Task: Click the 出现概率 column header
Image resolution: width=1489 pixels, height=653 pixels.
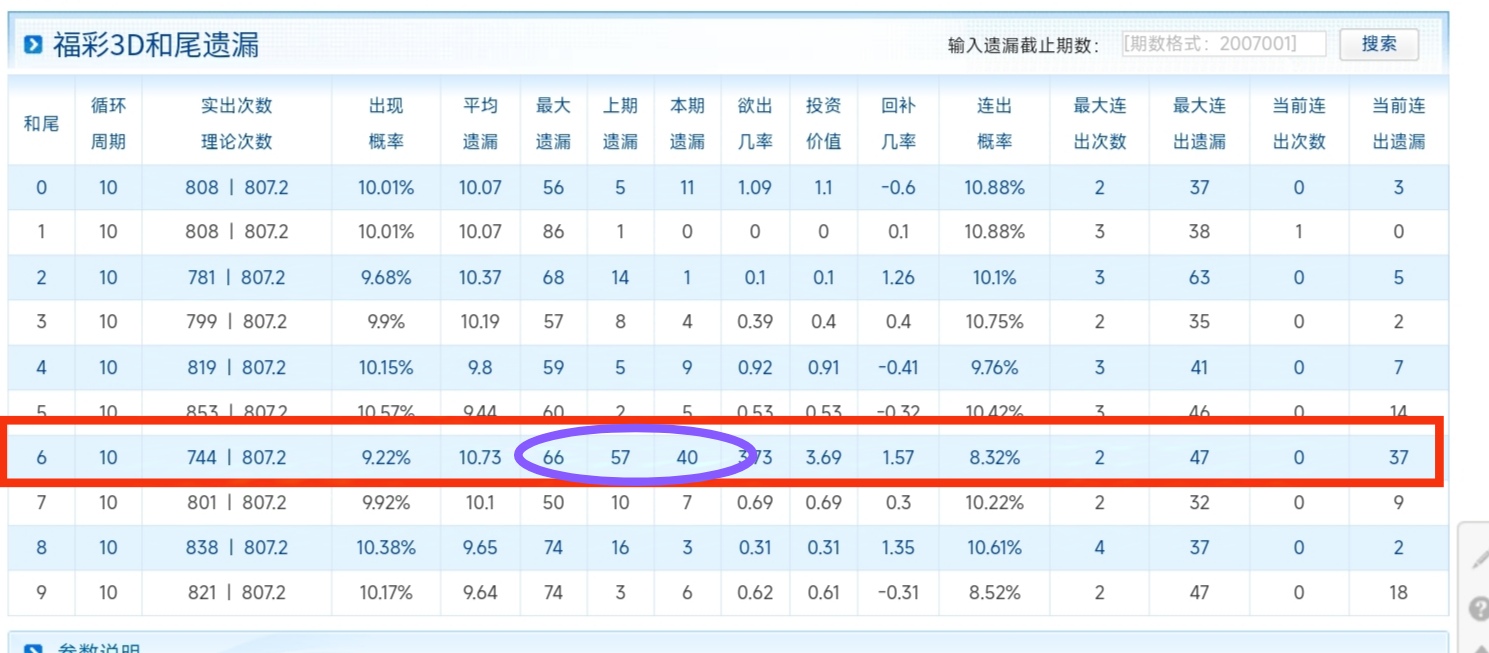Action: 386,123
